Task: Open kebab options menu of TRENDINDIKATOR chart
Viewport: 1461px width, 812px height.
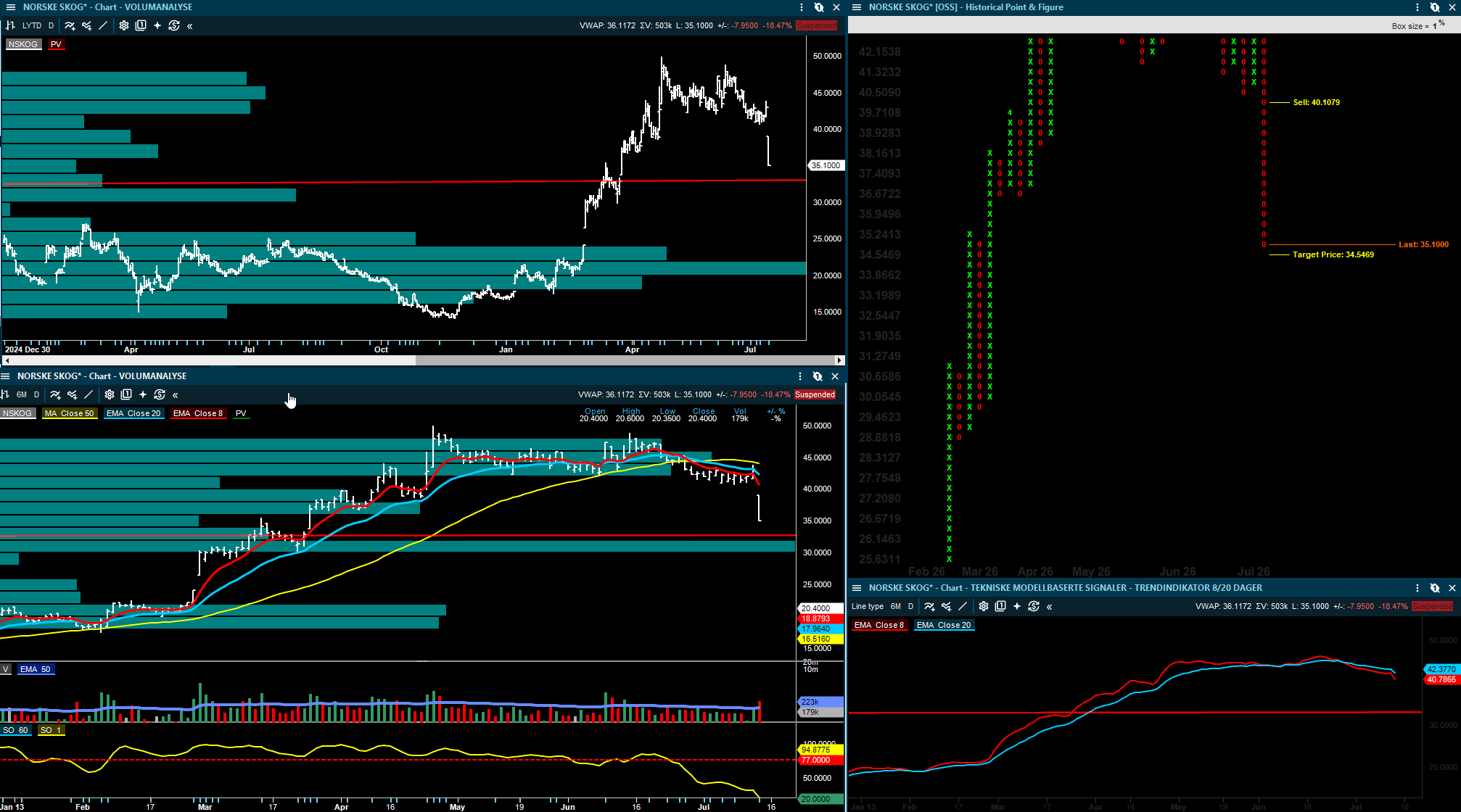Action: pos(1417,588)
